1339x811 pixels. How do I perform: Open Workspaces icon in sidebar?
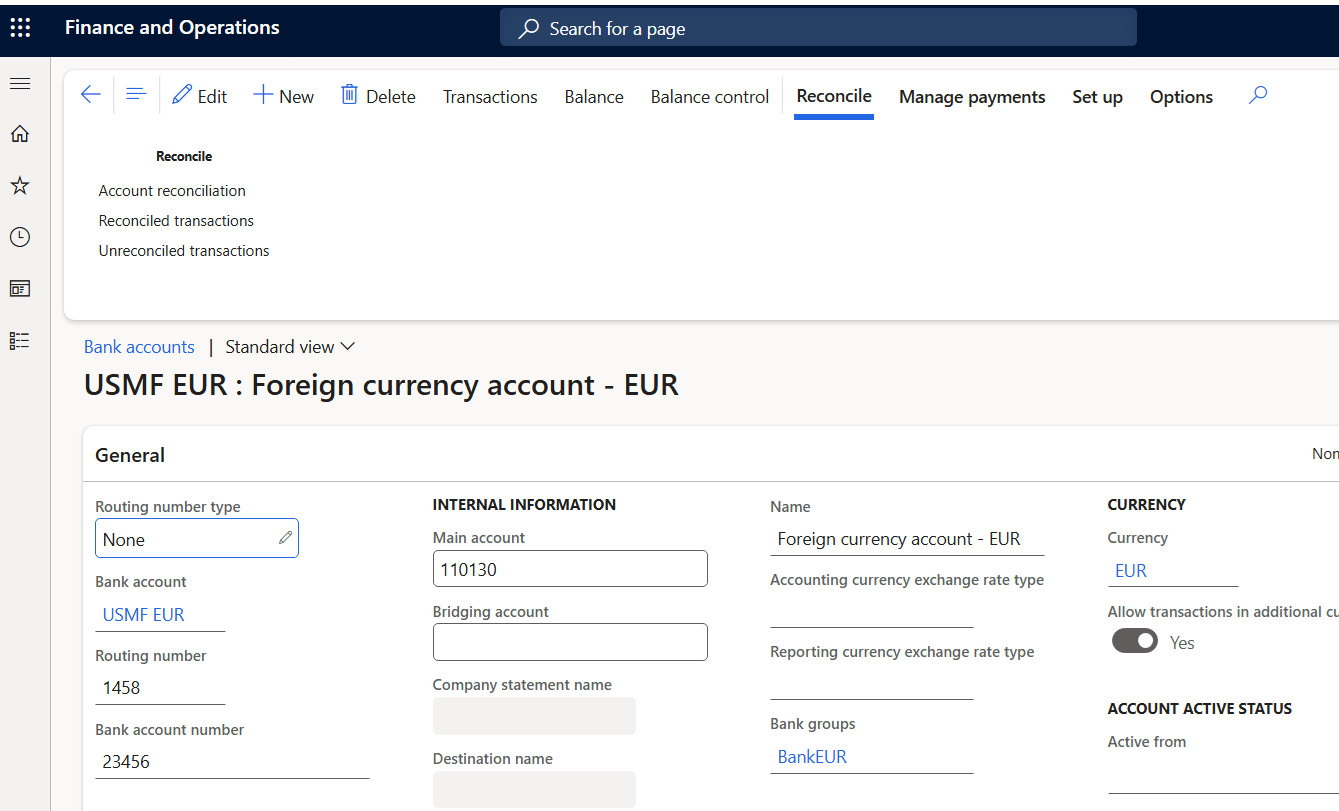20,289
